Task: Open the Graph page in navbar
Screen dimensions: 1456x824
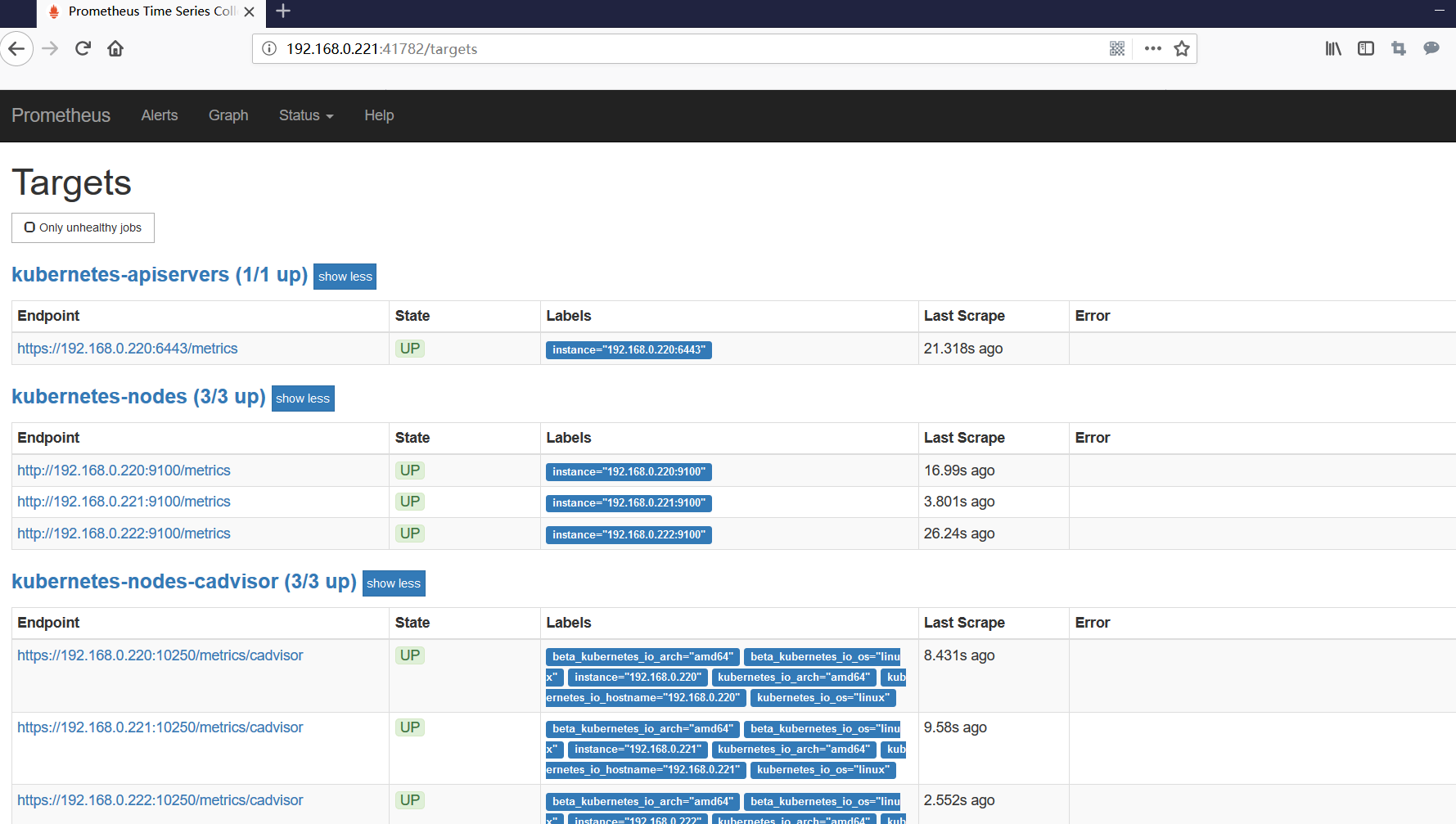Action: click(x=228, y=115)
